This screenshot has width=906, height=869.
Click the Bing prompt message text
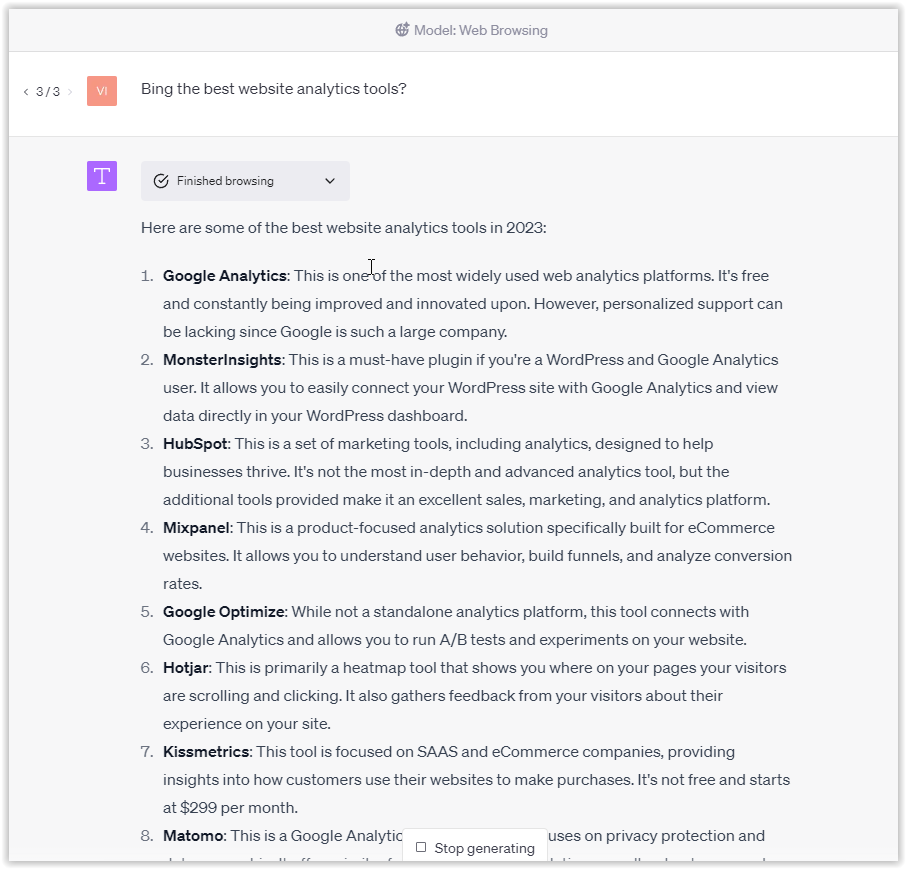click(274, 88)
